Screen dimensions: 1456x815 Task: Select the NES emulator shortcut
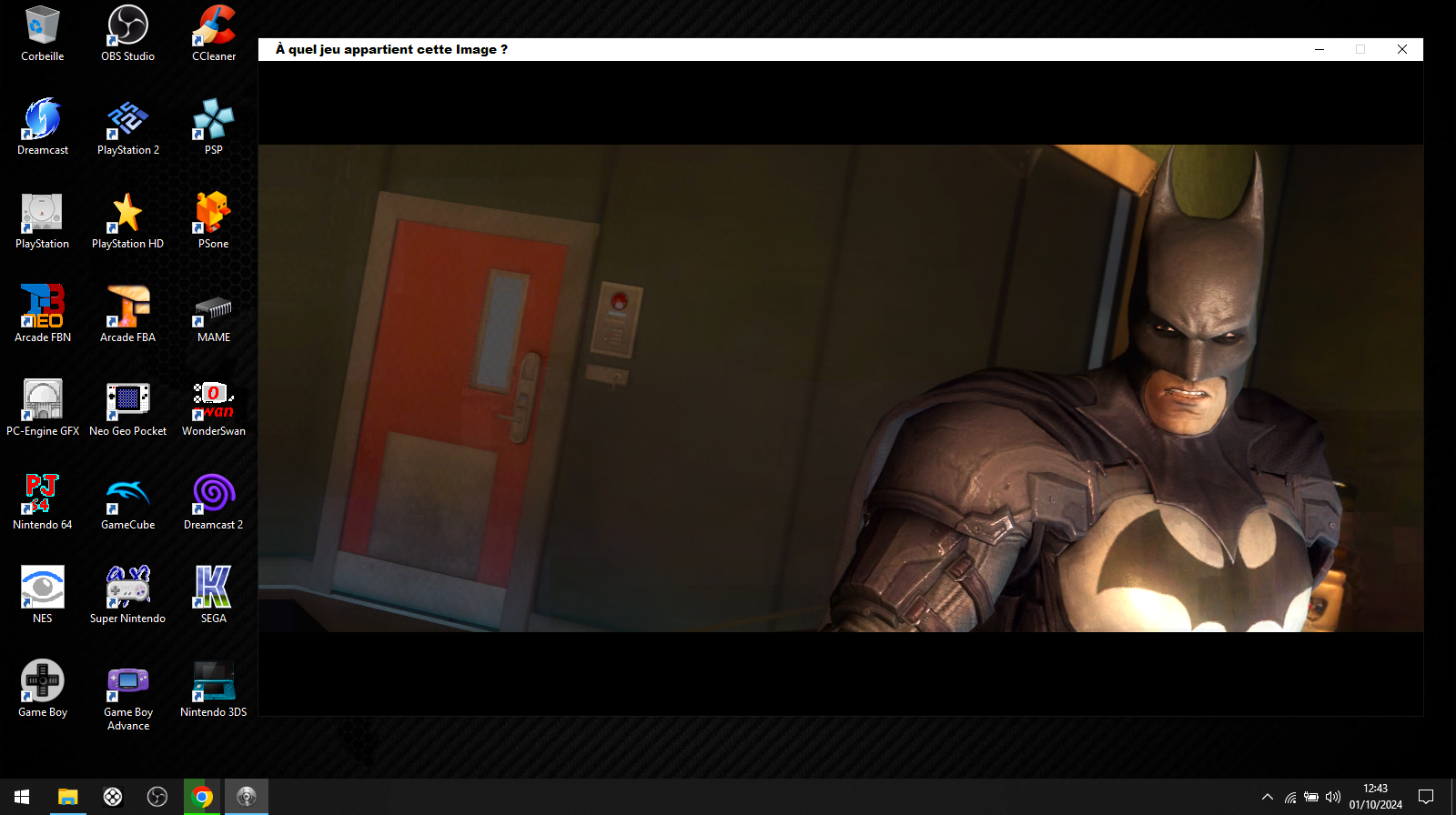[42, 596]
